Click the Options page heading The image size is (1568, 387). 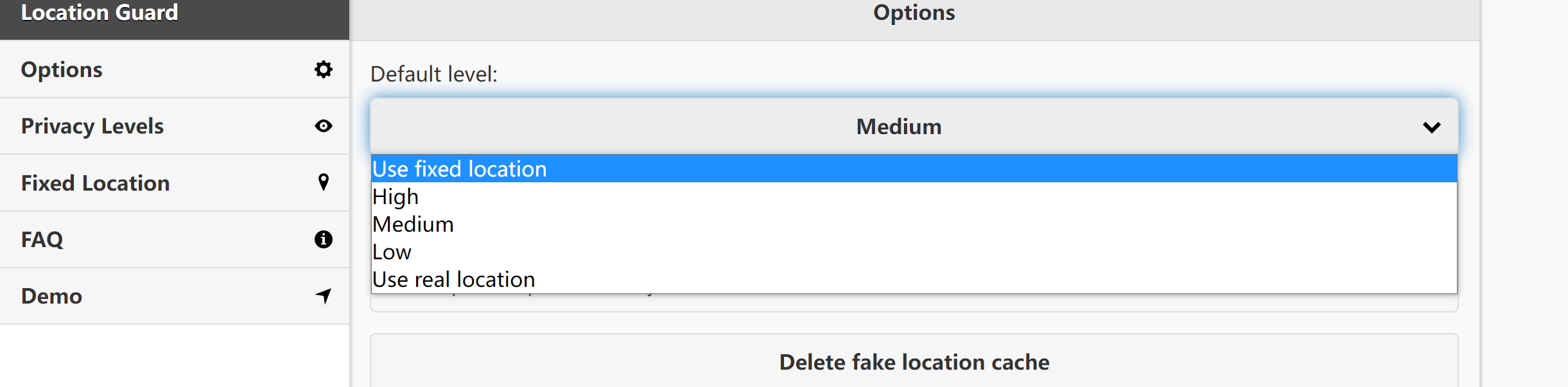pyautogui.click(x=914, y=12)
